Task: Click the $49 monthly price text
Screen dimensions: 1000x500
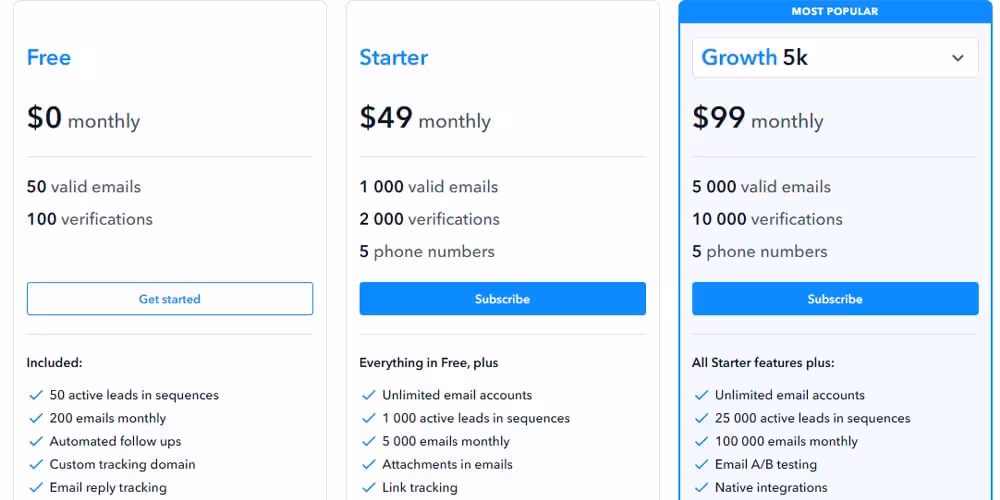Action: [425, 118]
